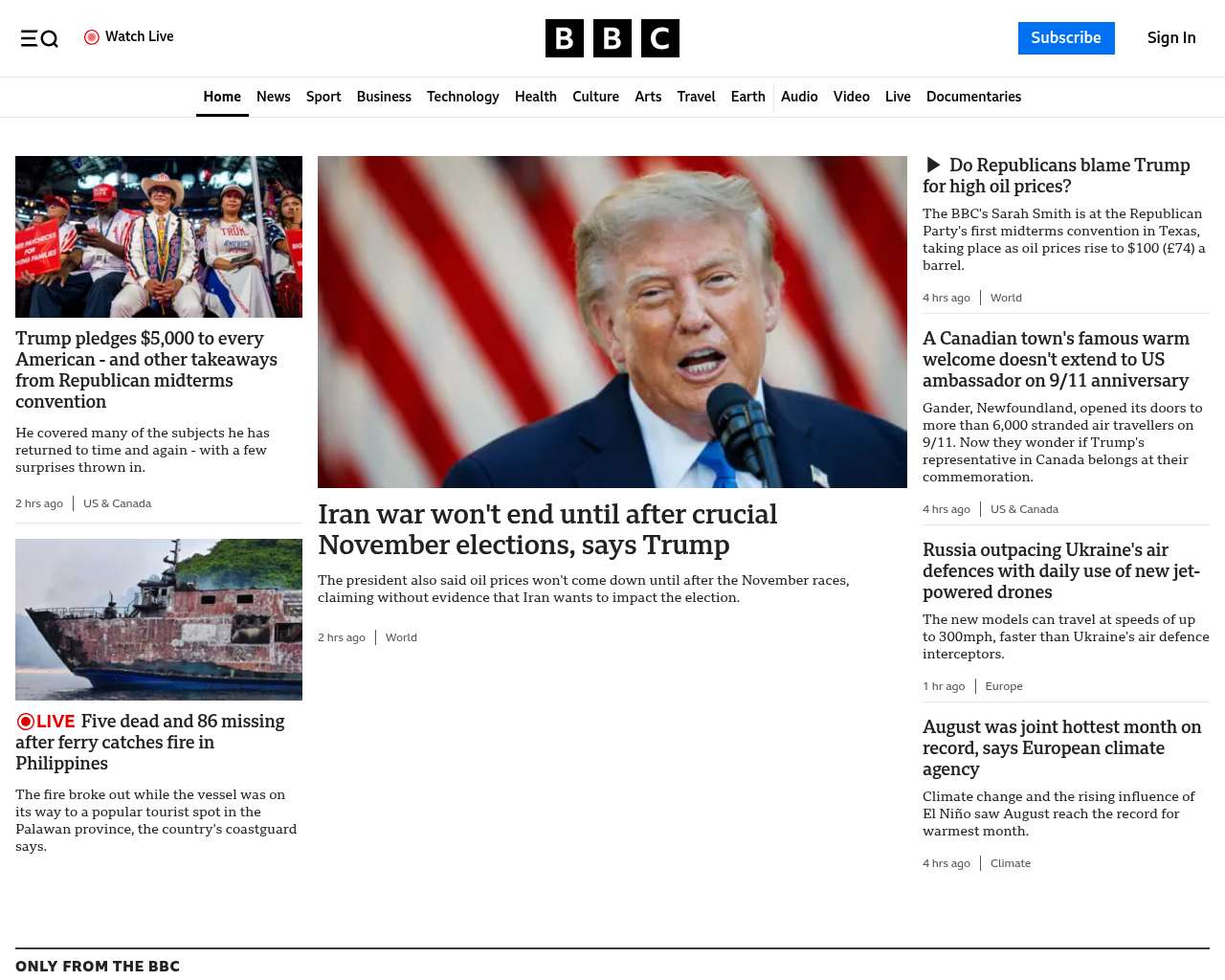Image resolution: width=1225 pixels, height=980 pixels.
Task: Read the Russia outpacing Ukraine drones article
Action: (1061, 570)
